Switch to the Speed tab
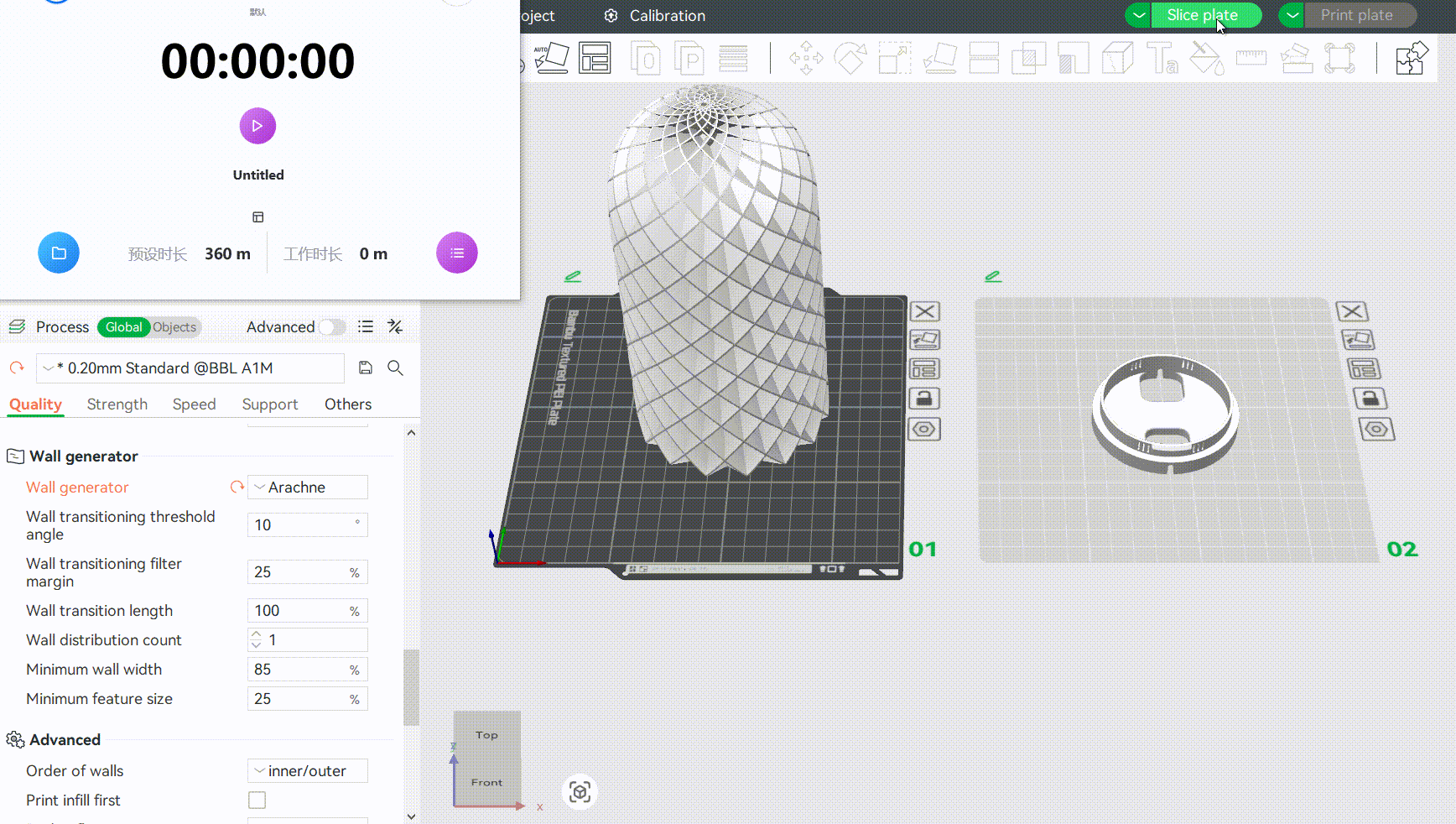1456x824 pixels. coord(195,404)
